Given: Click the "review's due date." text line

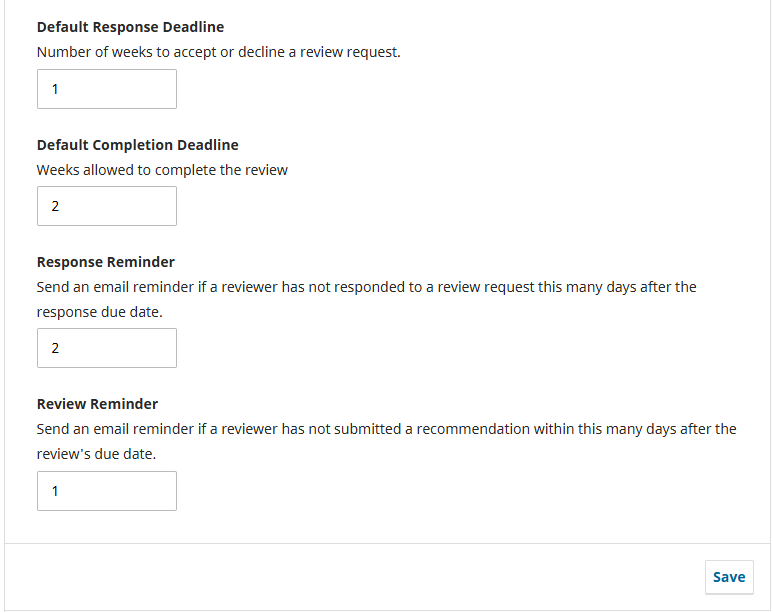Looking at the screenshot, I should [96, 453].
